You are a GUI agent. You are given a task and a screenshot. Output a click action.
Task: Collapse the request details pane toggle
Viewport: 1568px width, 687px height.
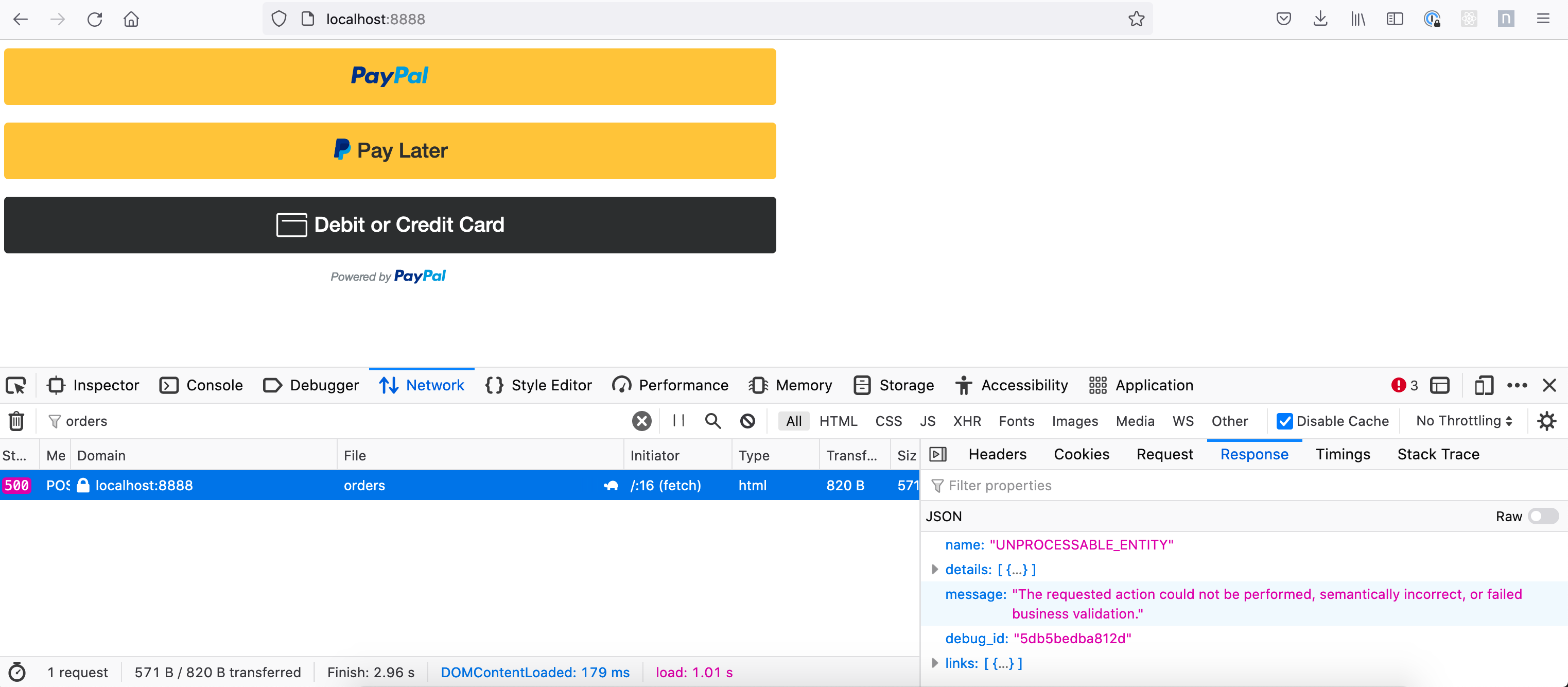point(938,454)
